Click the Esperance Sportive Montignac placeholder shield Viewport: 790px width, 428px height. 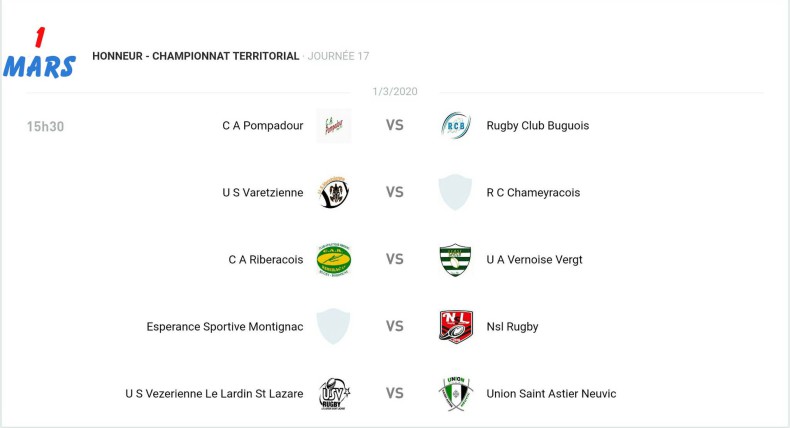333,326
